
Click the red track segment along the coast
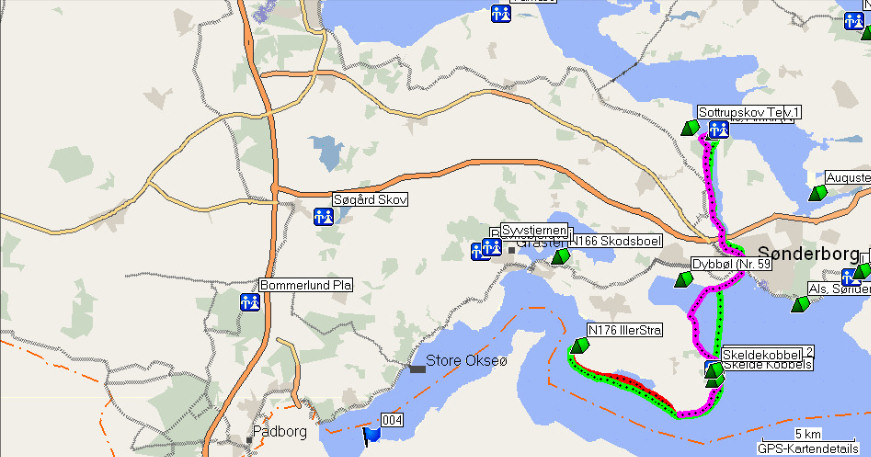(x=630, y=381)
